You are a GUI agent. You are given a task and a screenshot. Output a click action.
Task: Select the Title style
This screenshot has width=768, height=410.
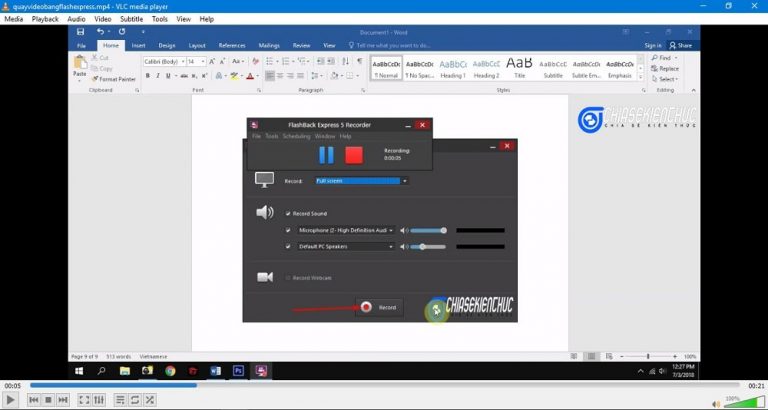tap(519, 68)
